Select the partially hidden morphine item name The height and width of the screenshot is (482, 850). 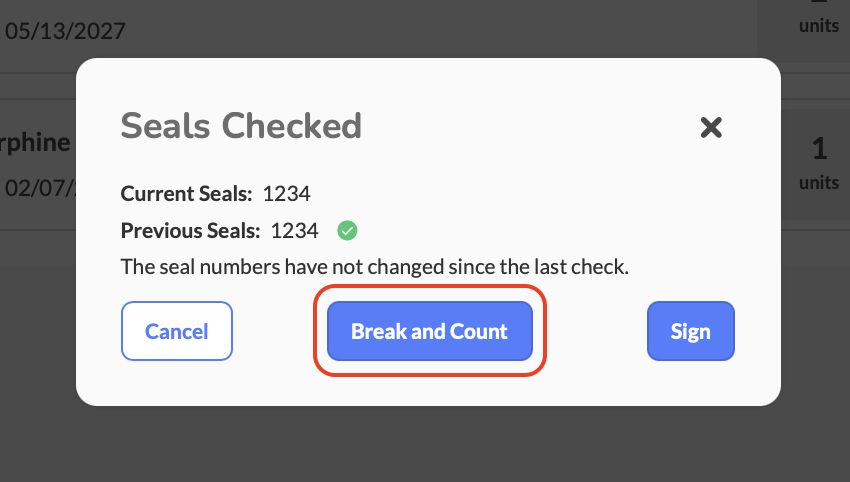pos(36,142)
